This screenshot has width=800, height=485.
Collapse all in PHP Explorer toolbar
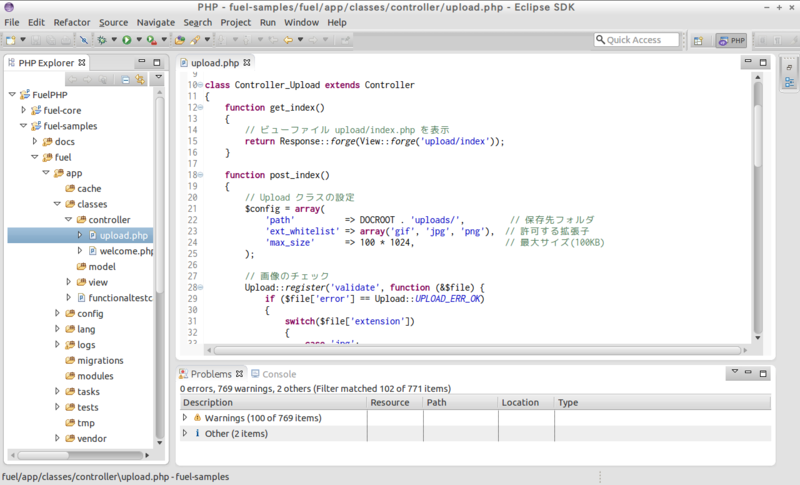[x=126, y=80]
